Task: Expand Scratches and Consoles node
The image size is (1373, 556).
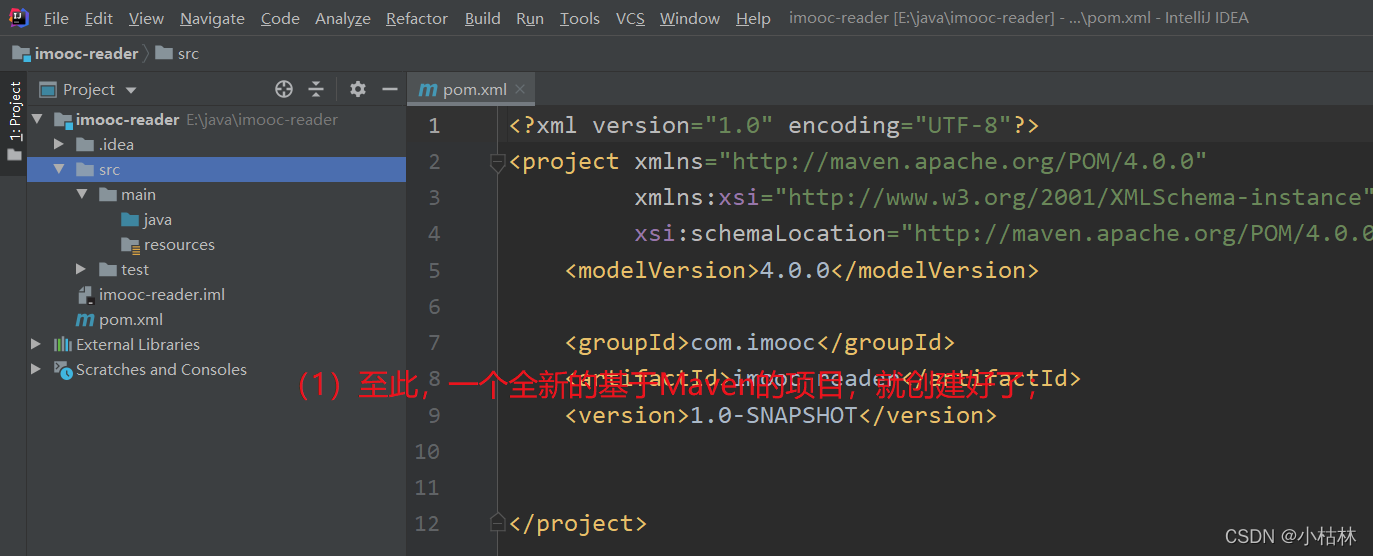Action: coord(37,369)
